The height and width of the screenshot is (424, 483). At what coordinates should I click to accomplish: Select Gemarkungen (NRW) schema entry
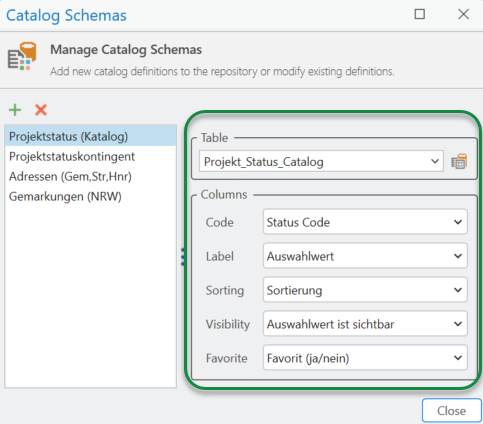[91, 196]
